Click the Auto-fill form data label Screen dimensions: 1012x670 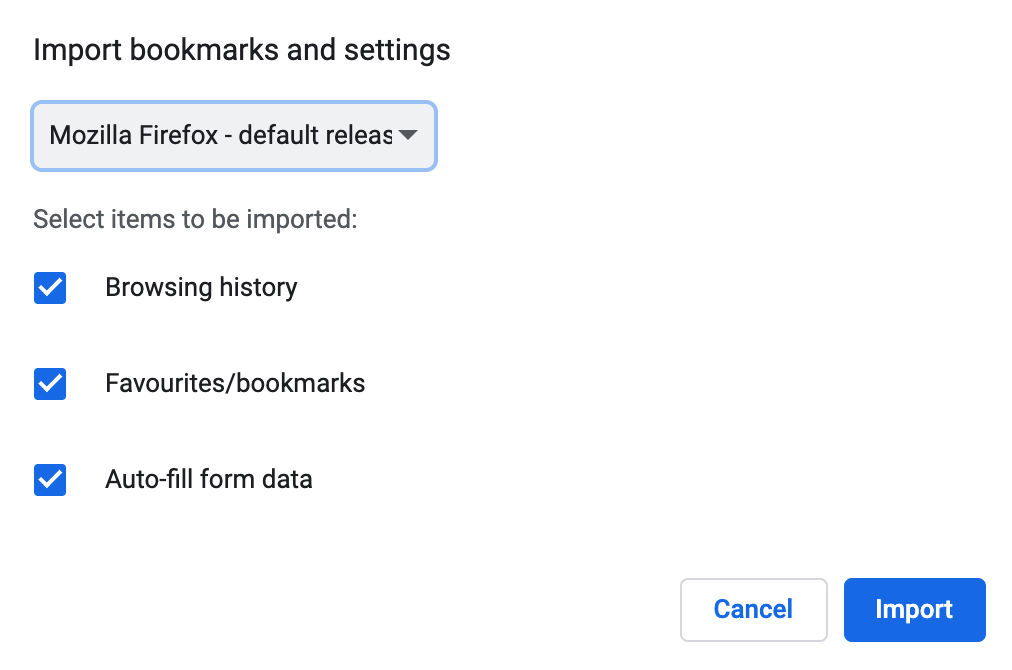coord(208,479)
